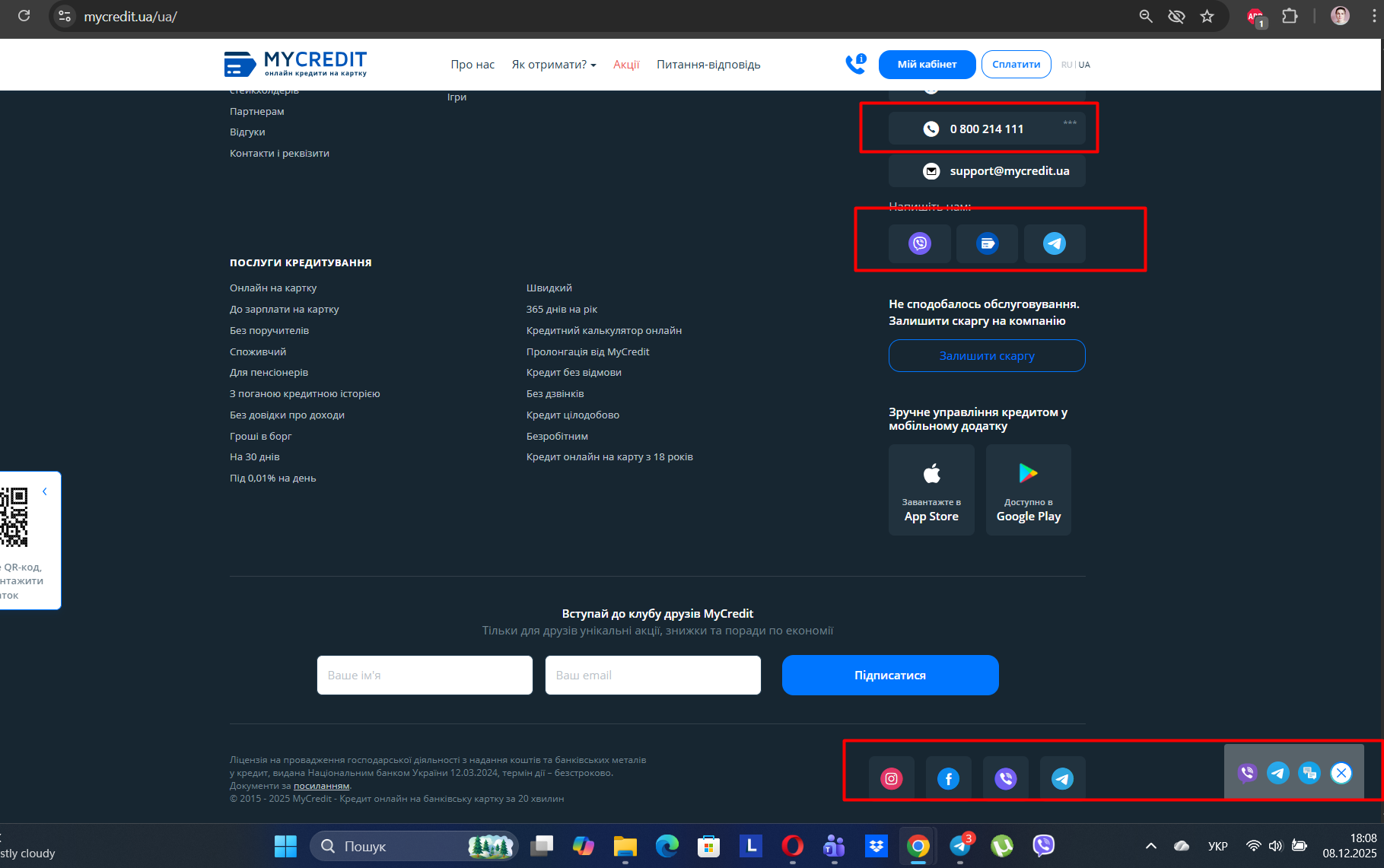Close the floating chat widget
Viewport: 1384px width, 868px height.
coord(1341,774)
